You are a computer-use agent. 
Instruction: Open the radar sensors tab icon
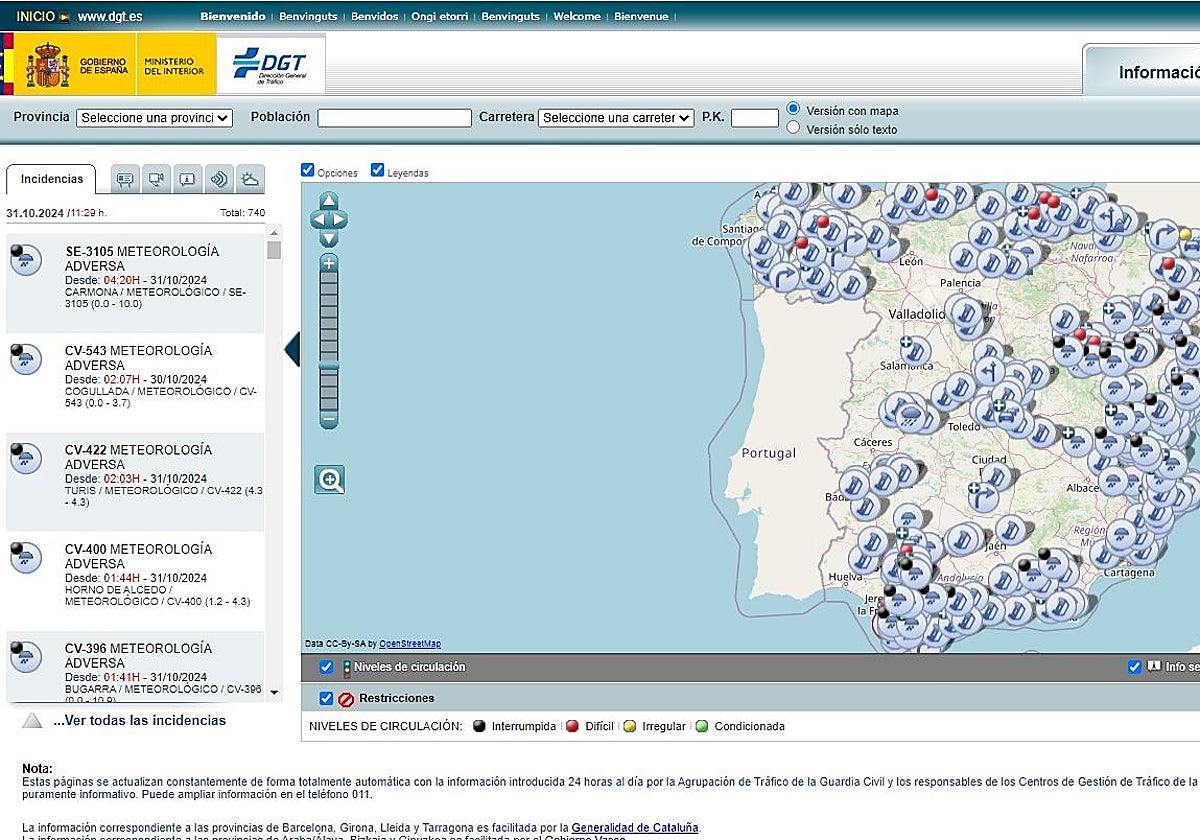(x=219, y=180)
